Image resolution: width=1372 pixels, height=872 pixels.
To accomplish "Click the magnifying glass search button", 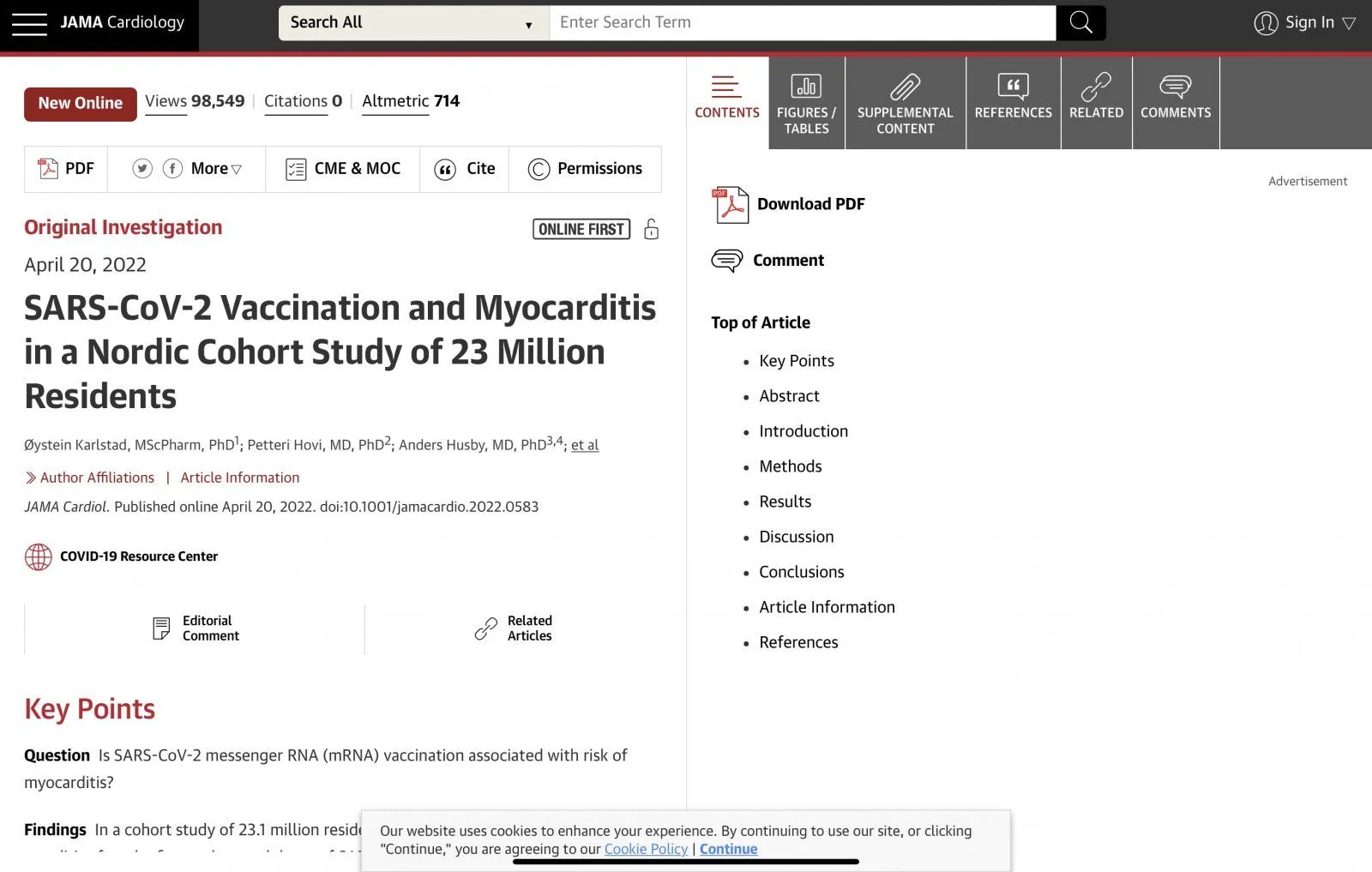I will pyautogui.click(x=1080, y=23).
